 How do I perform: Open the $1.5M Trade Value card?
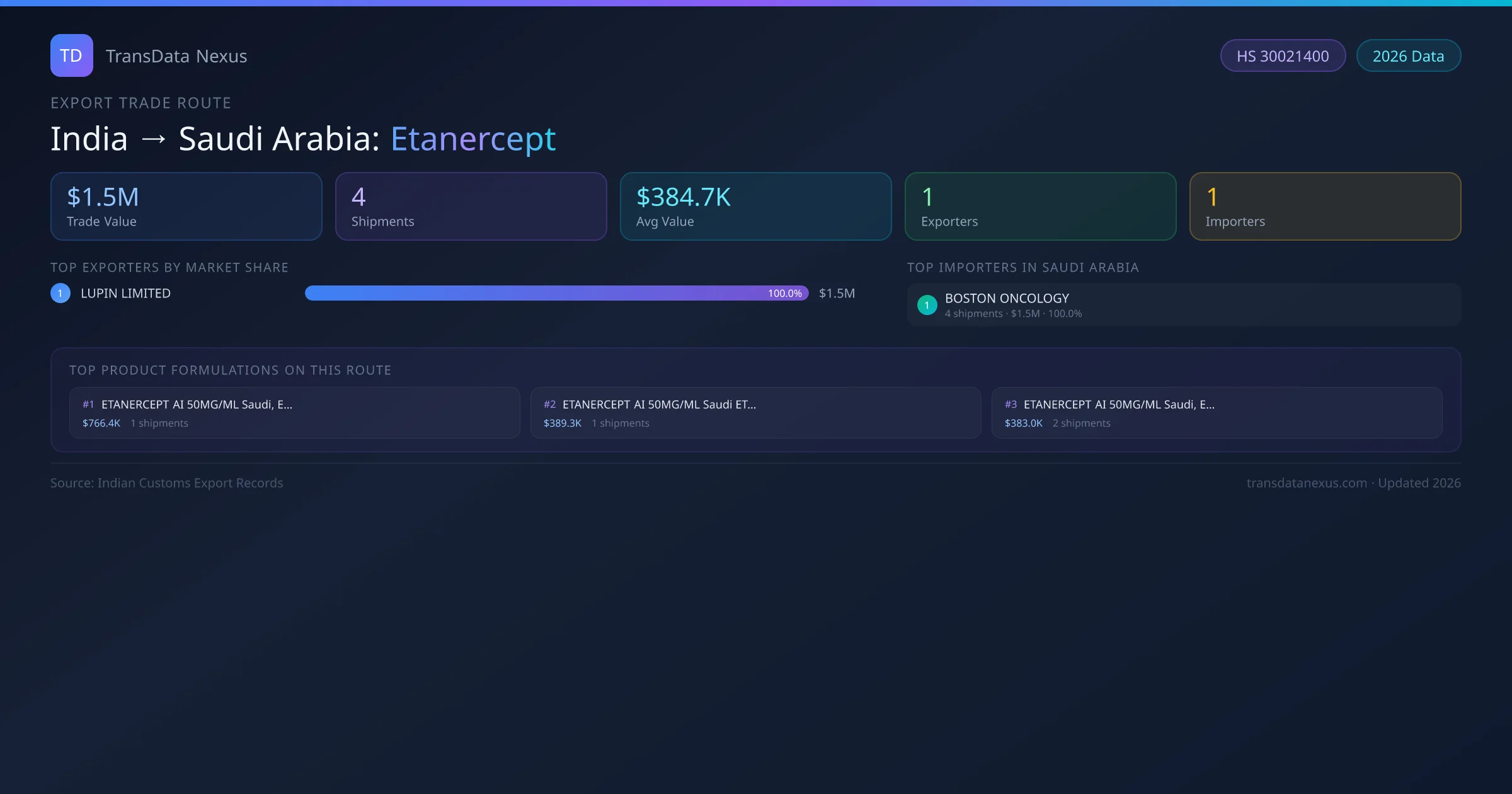[186, 207]
